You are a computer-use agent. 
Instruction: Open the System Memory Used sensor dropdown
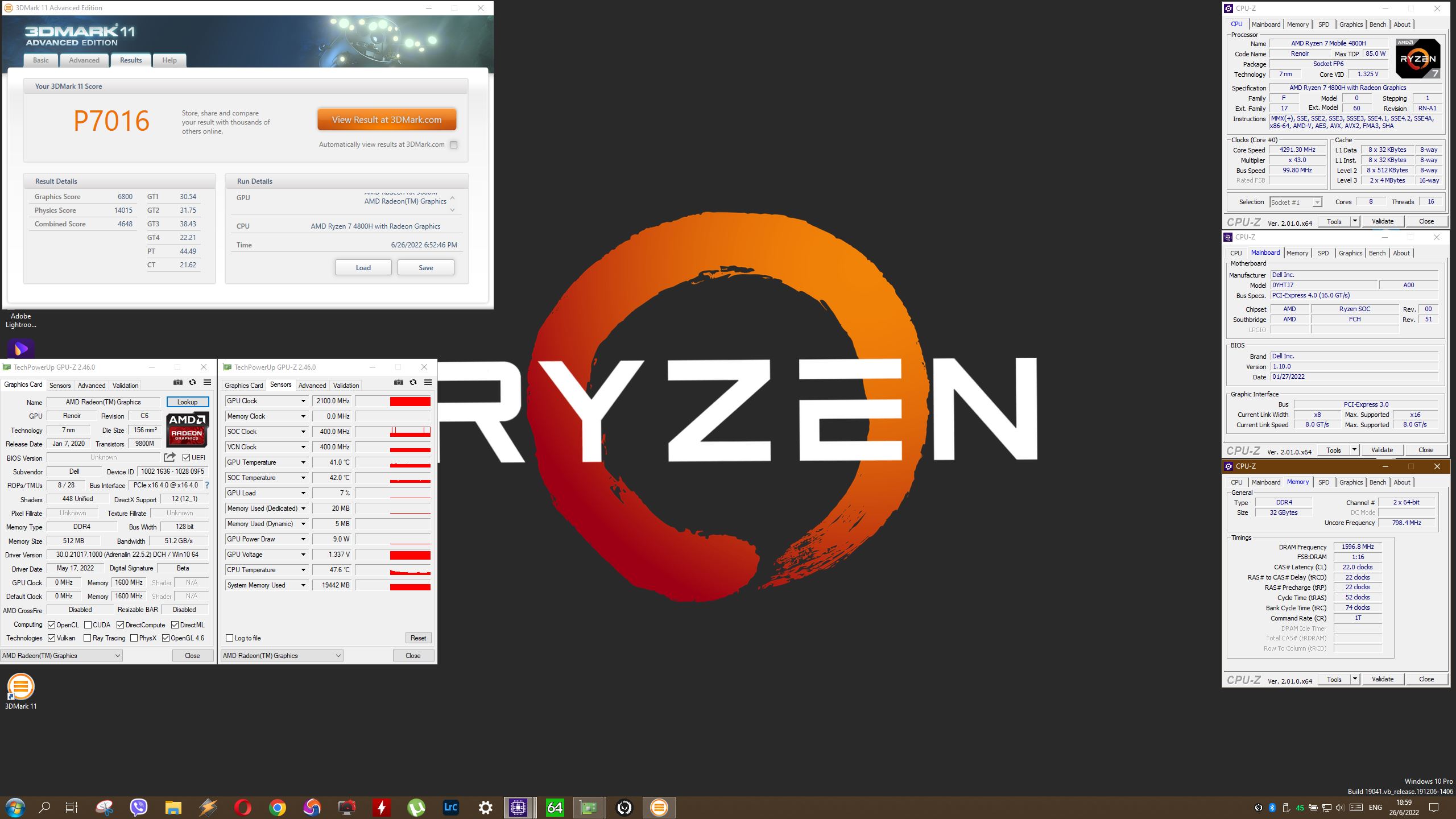coord(303,585)
